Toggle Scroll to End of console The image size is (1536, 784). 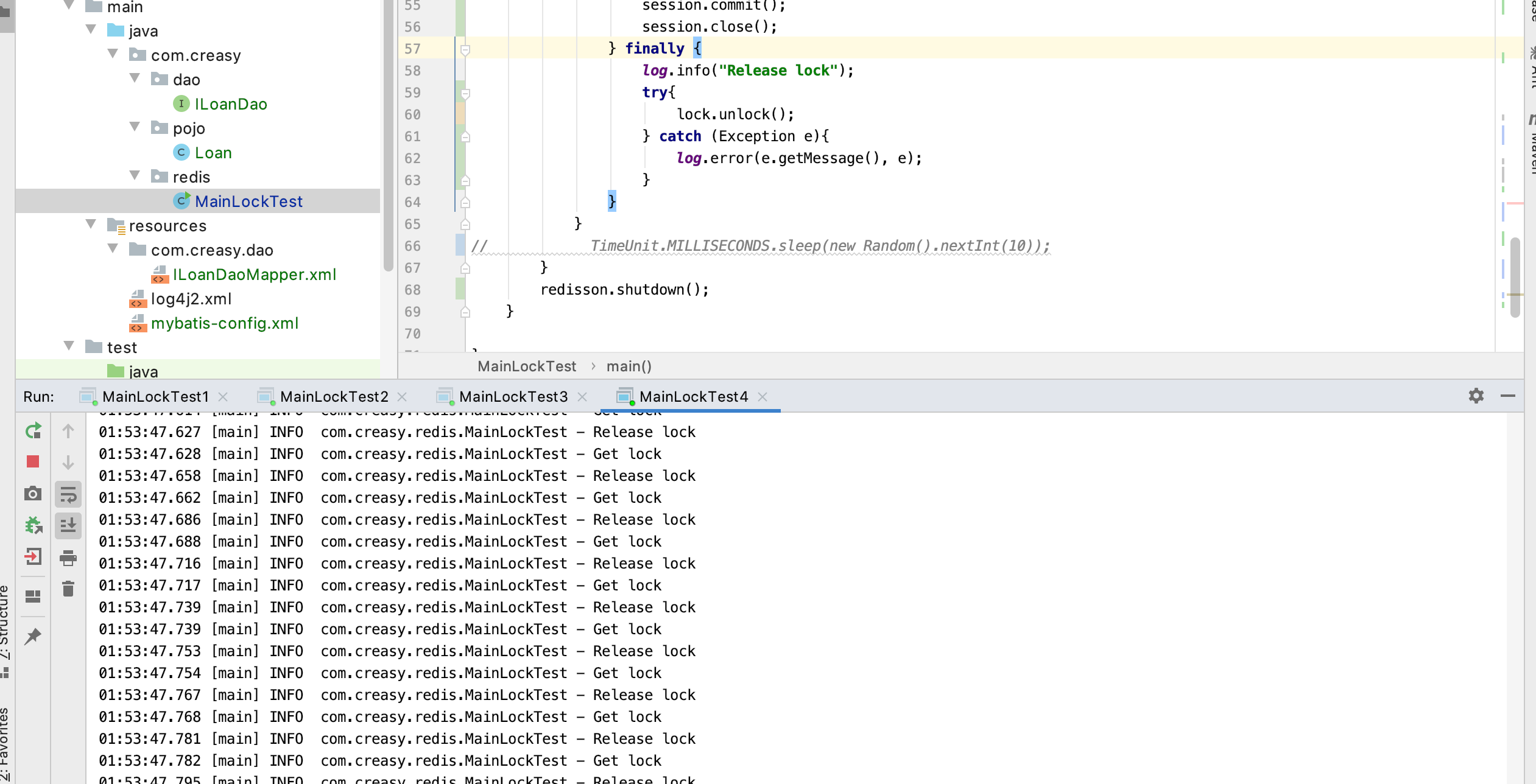tap(68, 525)
